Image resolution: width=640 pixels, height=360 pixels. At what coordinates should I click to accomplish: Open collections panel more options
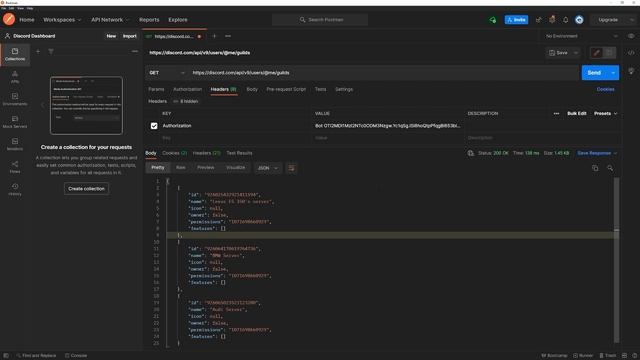pos(135,51)
